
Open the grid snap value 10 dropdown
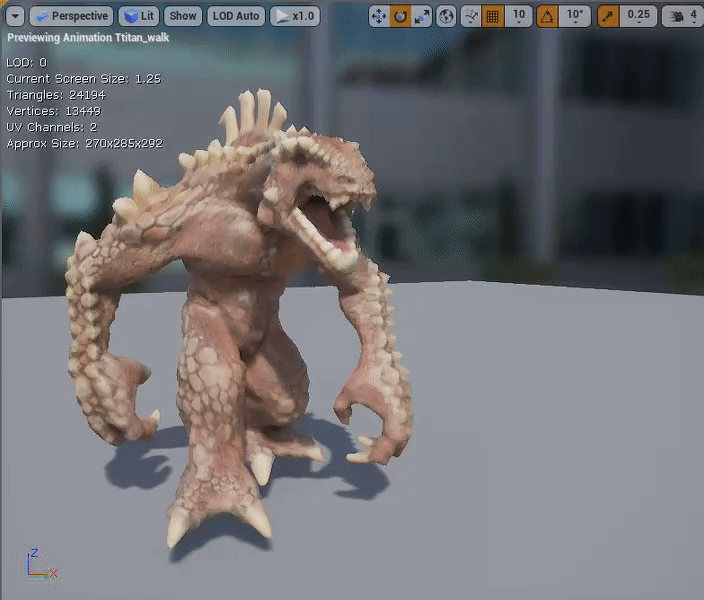519,17
